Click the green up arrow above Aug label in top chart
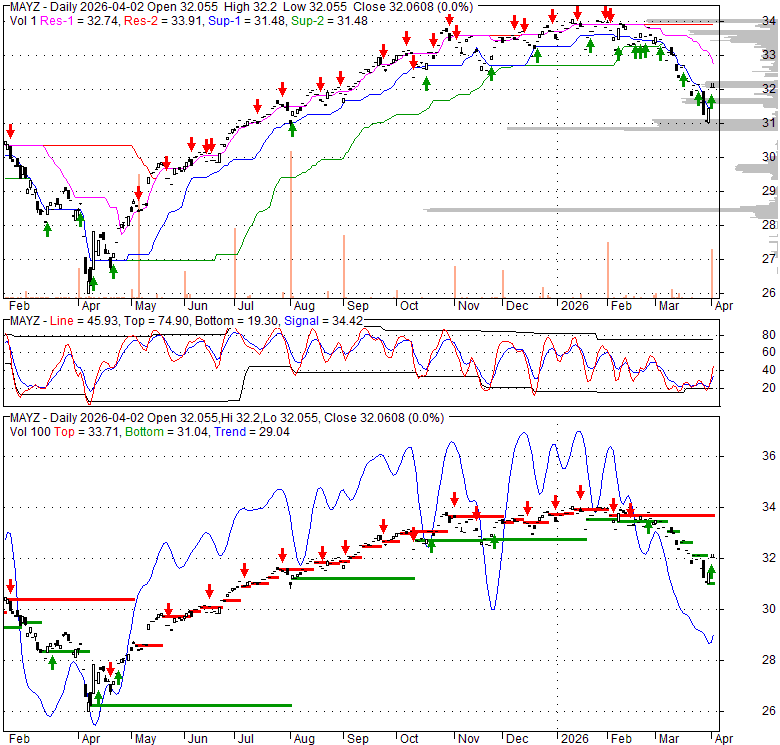Image resolution: width=780 pixels, height=745 pixels. [292, 126]
